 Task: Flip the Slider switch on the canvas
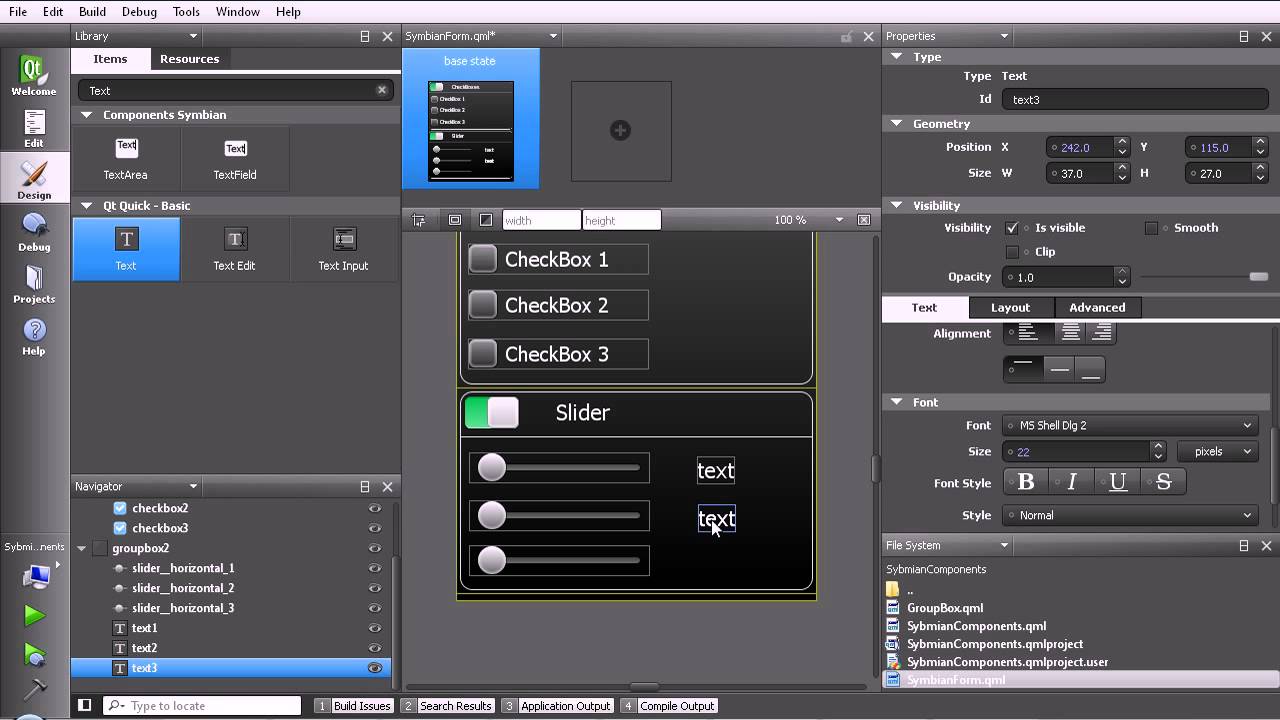(492, 412)
